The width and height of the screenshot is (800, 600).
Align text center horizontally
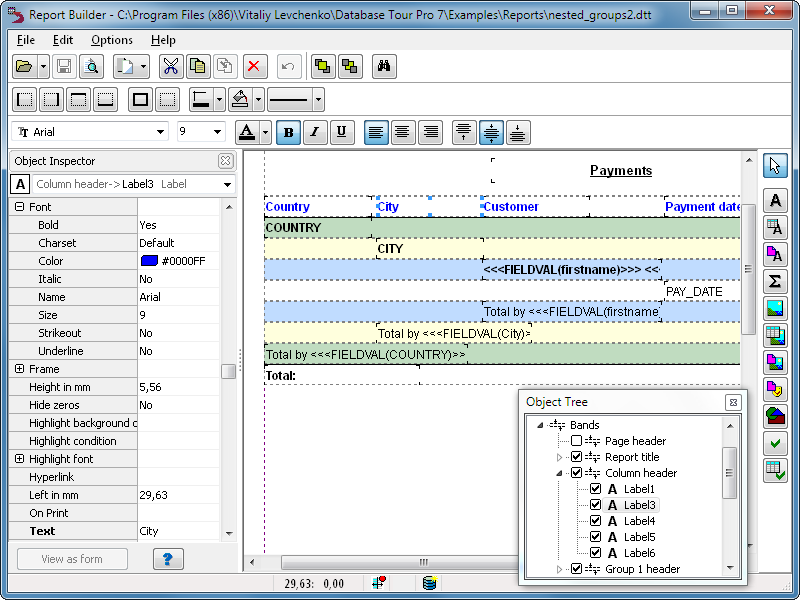tap(403, 132)
